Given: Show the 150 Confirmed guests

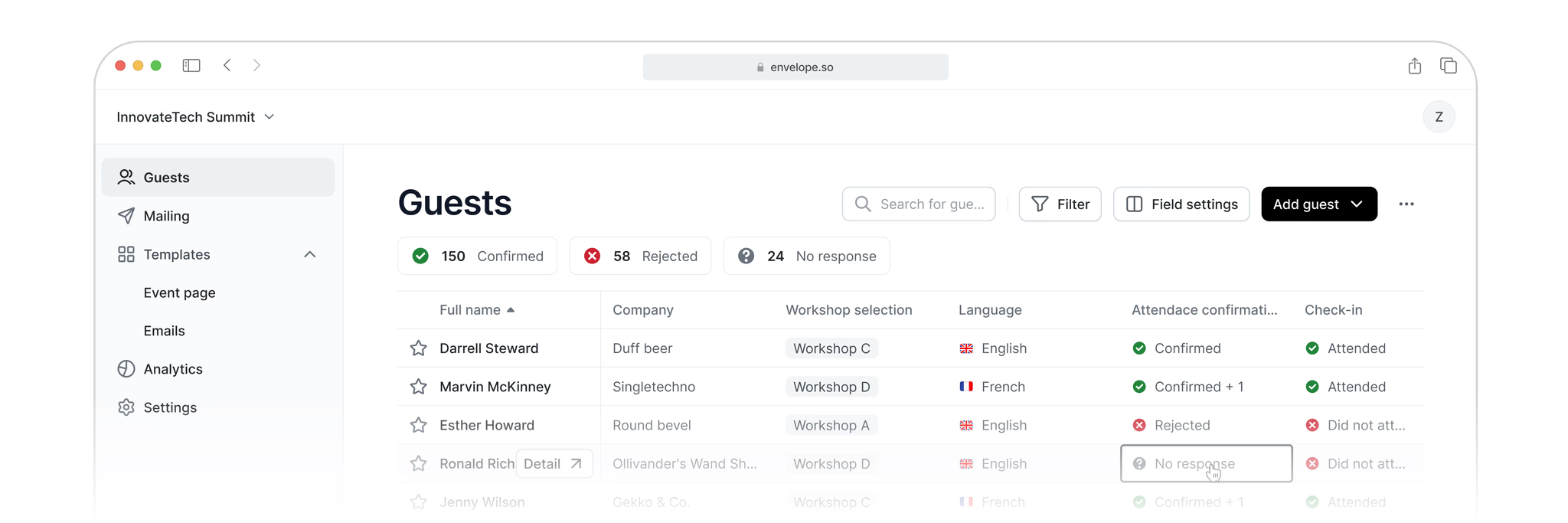Looking at the screenshot, I should (477, 257).
